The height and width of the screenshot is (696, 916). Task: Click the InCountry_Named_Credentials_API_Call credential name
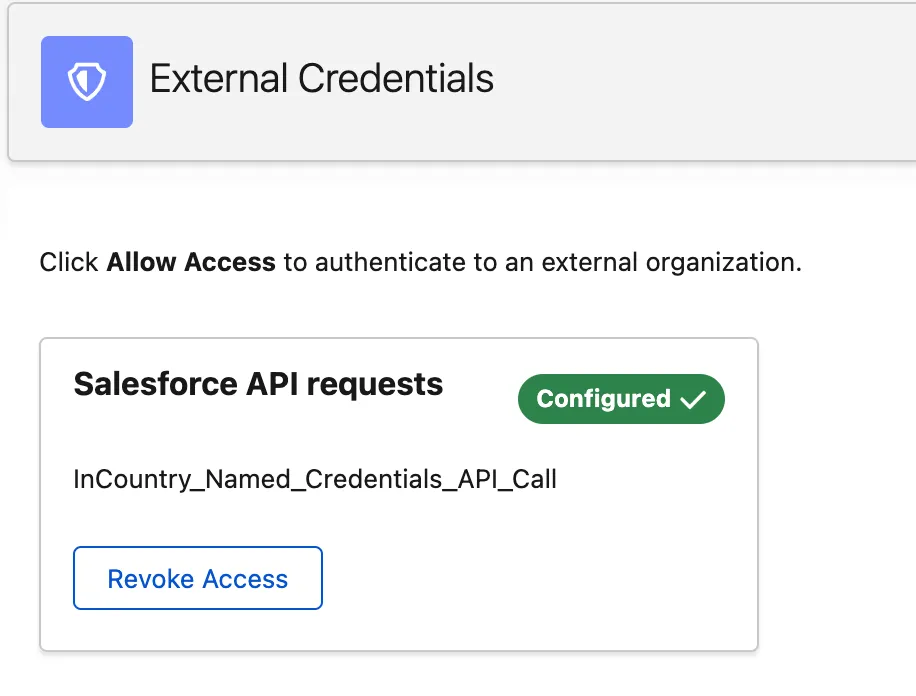315,480
